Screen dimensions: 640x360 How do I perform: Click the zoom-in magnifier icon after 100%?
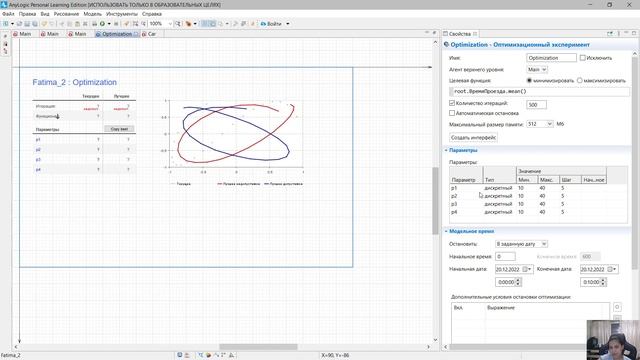click(178, 24)
